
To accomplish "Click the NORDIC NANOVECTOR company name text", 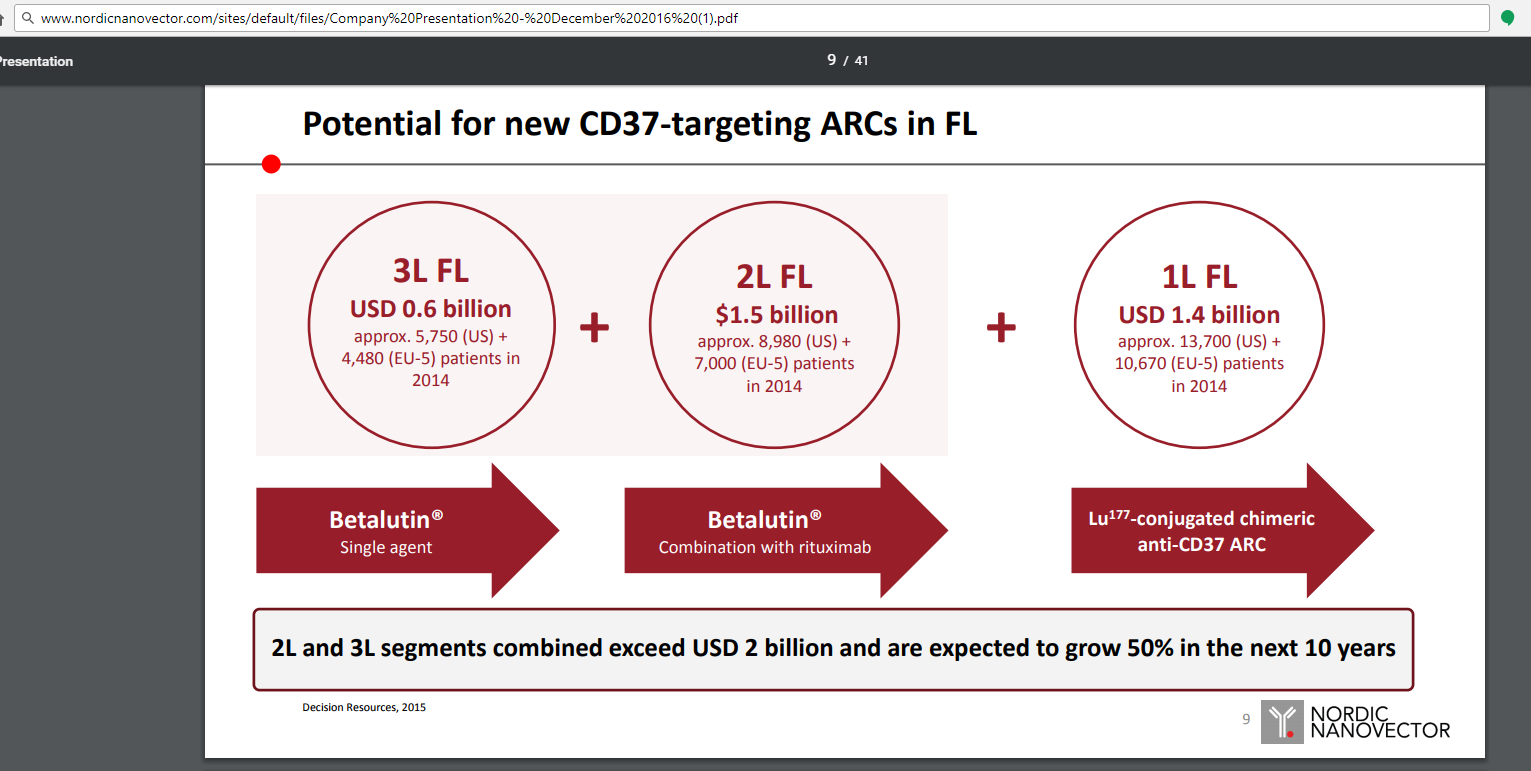I will (x=1379, y=722).
